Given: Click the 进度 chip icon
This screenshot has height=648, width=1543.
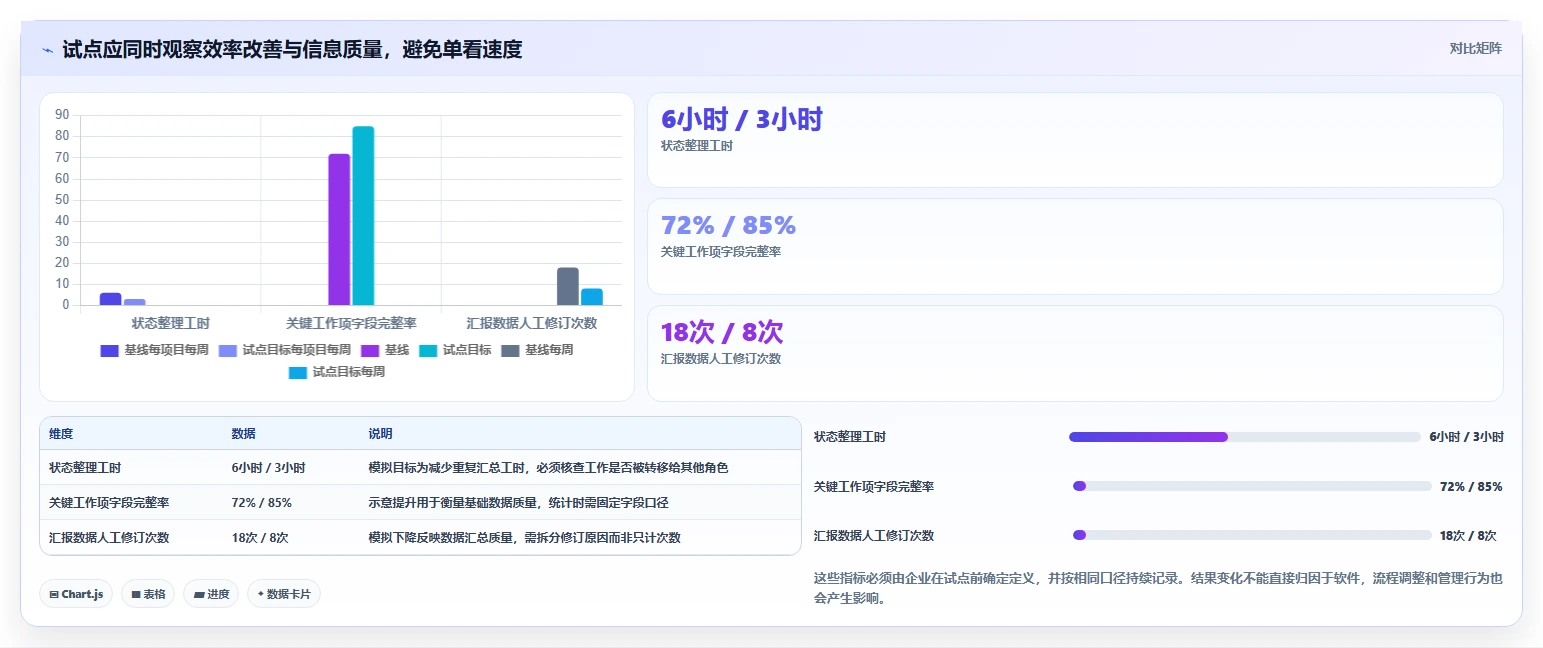Looking at the screenshot, I should (x=199, y=594).
